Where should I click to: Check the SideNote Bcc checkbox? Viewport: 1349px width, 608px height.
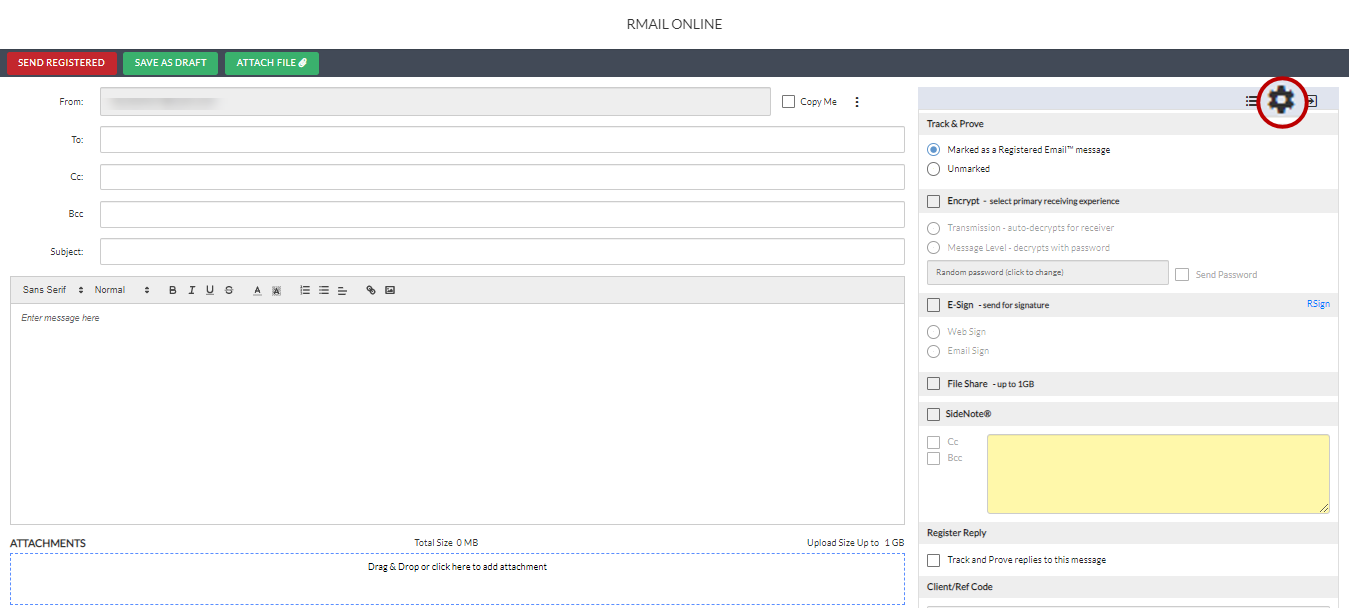(934, 458)
